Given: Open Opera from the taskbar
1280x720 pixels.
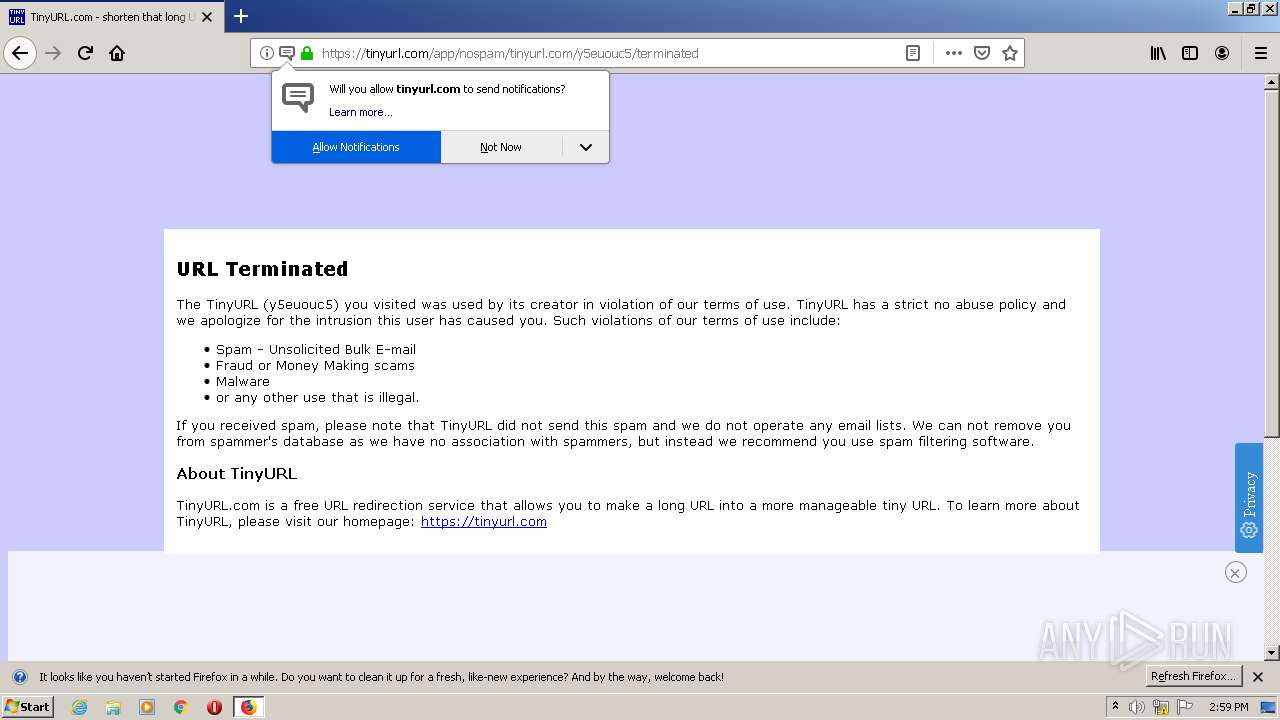Looking at the screenshot, I should pos(214,707).
